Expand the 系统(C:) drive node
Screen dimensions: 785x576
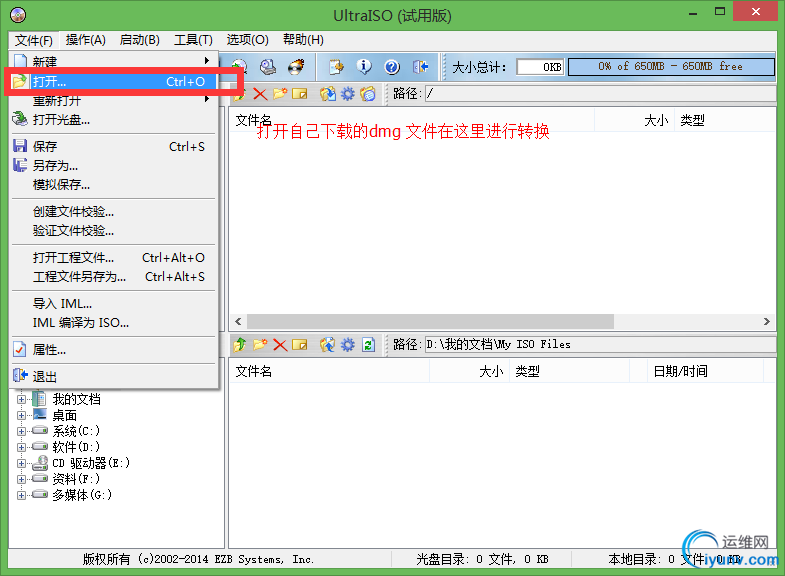click(x=21, y=431)
